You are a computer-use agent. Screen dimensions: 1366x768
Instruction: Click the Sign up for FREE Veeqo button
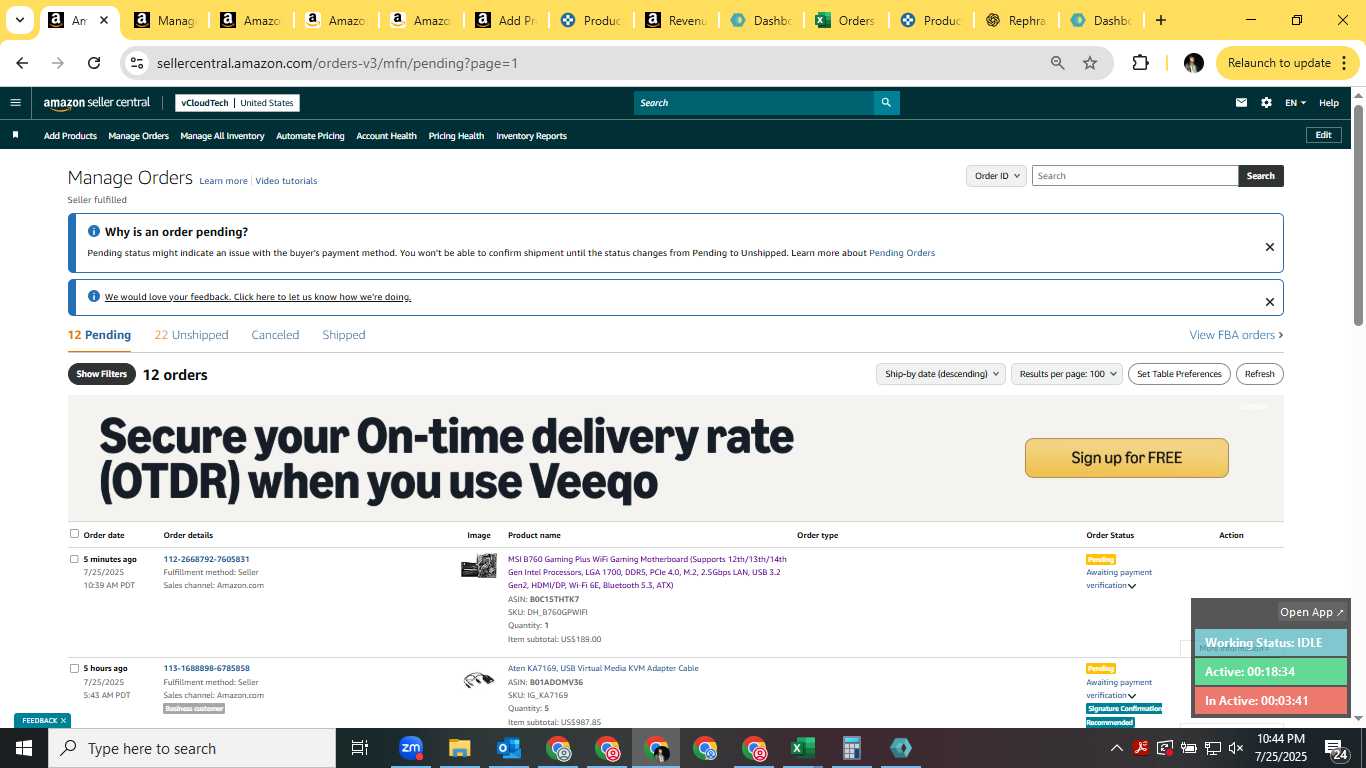pyautogui.click(x=1126, y=458)
